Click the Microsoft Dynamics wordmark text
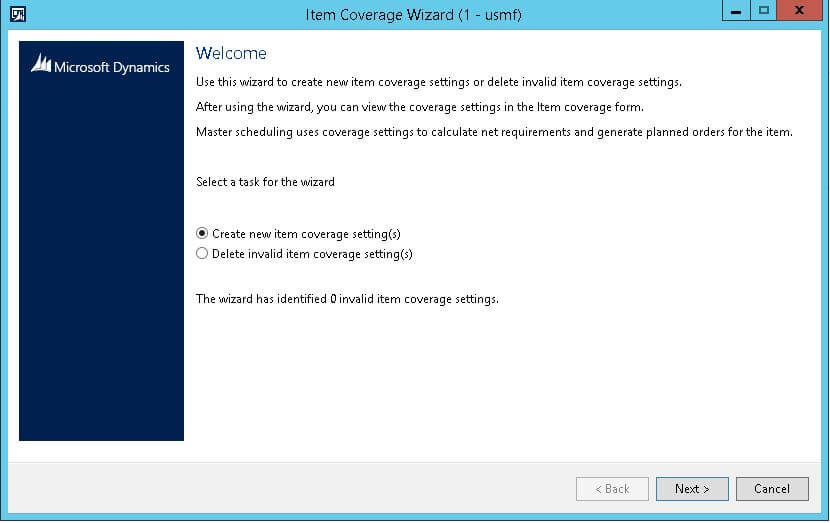 (112, 68)
